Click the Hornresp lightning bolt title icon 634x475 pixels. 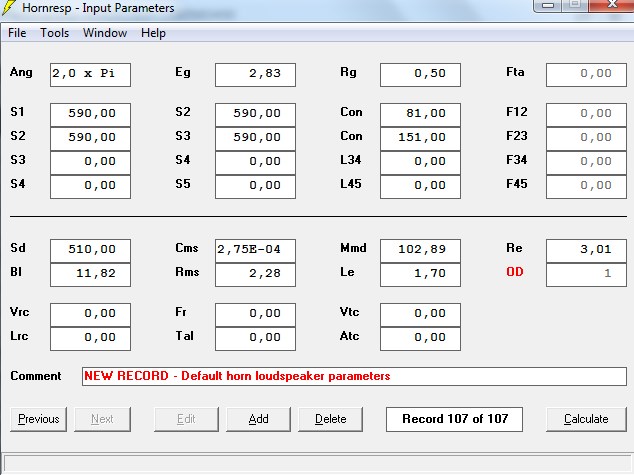tap(9, 8)
